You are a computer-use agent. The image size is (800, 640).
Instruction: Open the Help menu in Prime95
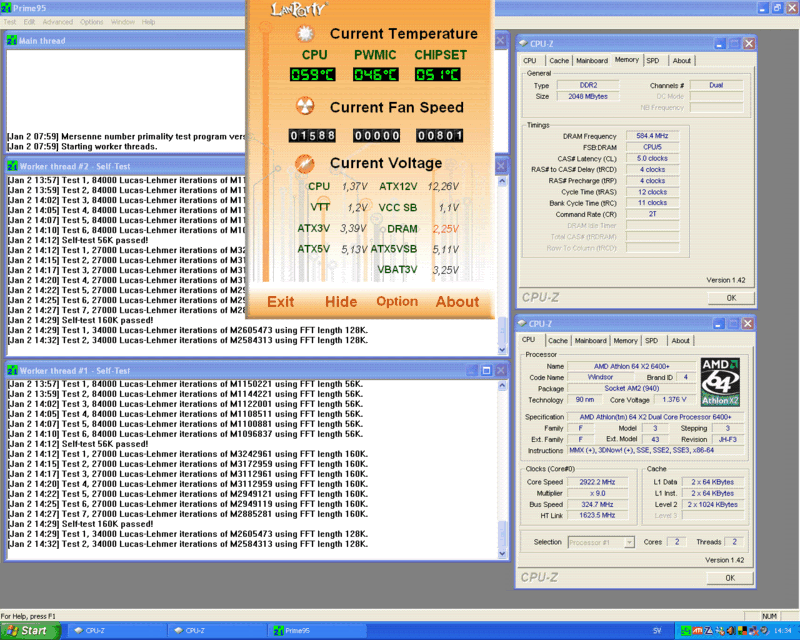tap(148, 22)
